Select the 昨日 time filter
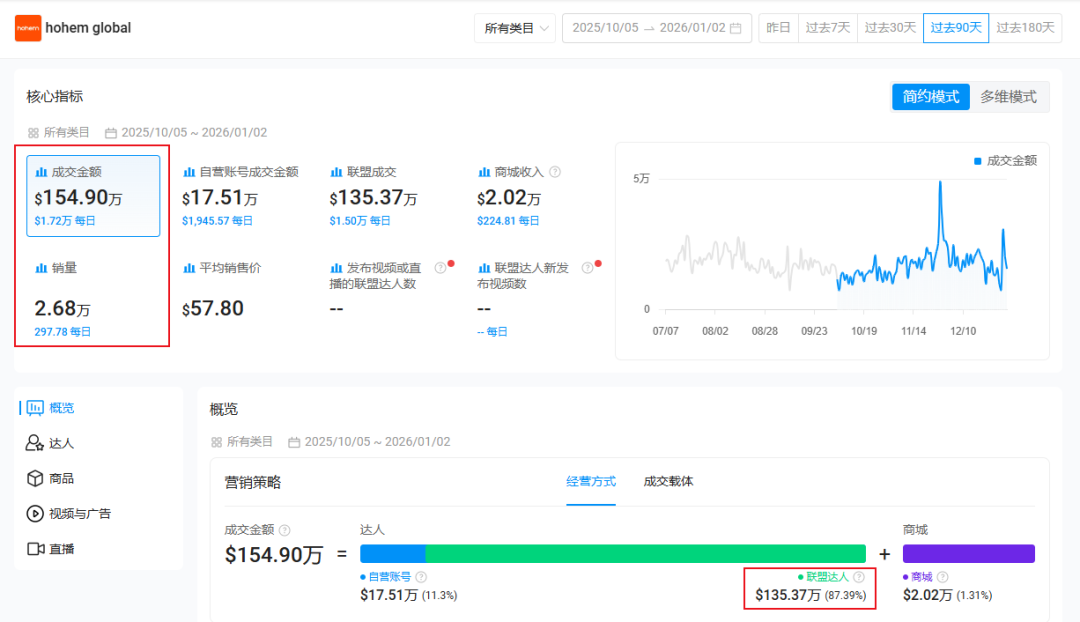1080x622 pixels. [x=778, y=28]
